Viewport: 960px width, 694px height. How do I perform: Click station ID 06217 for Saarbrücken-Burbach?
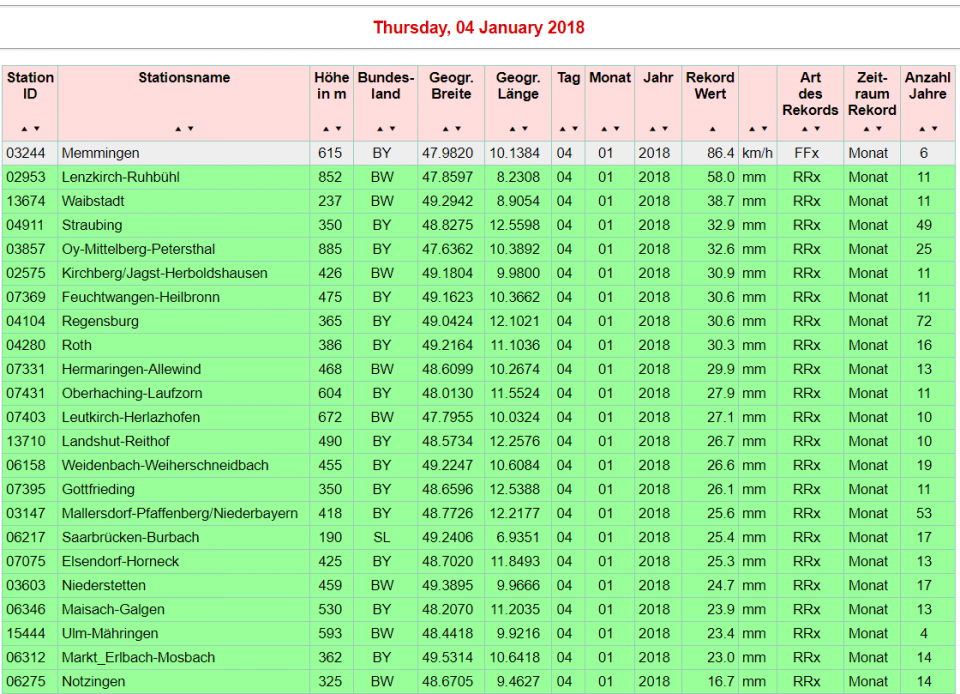pos(26,537)
